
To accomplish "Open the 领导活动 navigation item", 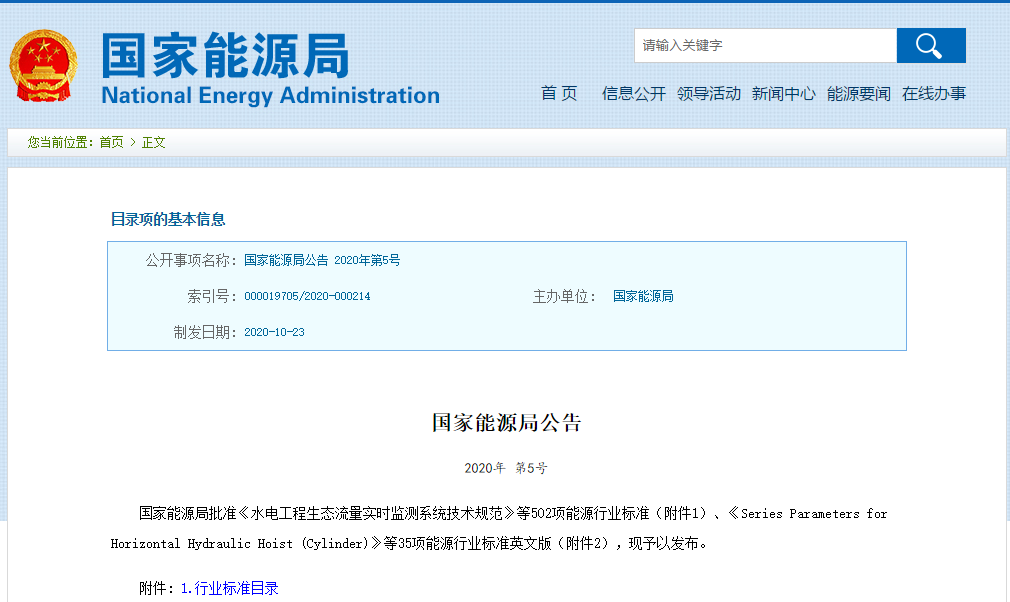I will [708, 94].
